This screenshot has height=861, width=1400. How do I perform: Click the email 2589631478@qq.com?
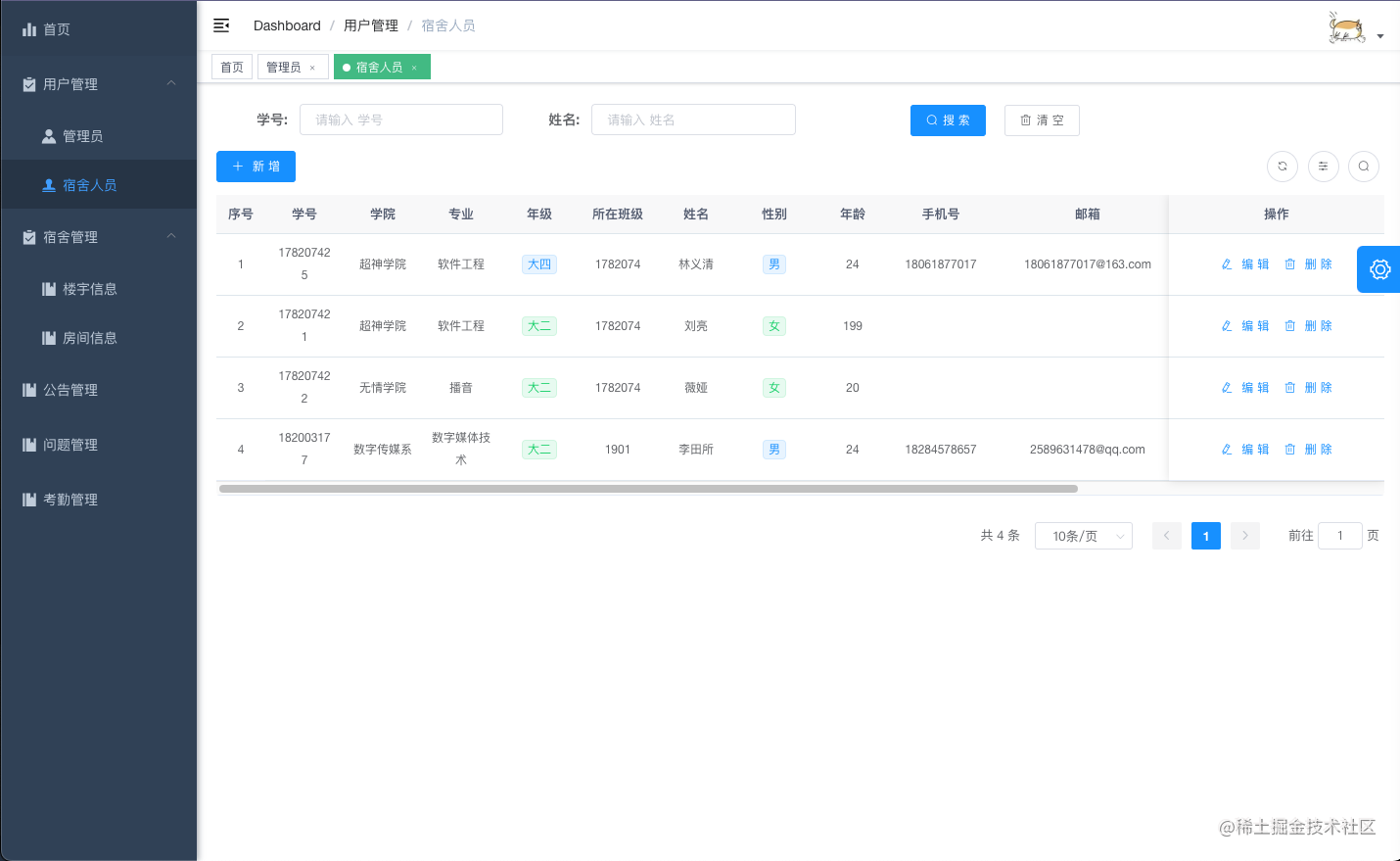[x=1088, y=450]
